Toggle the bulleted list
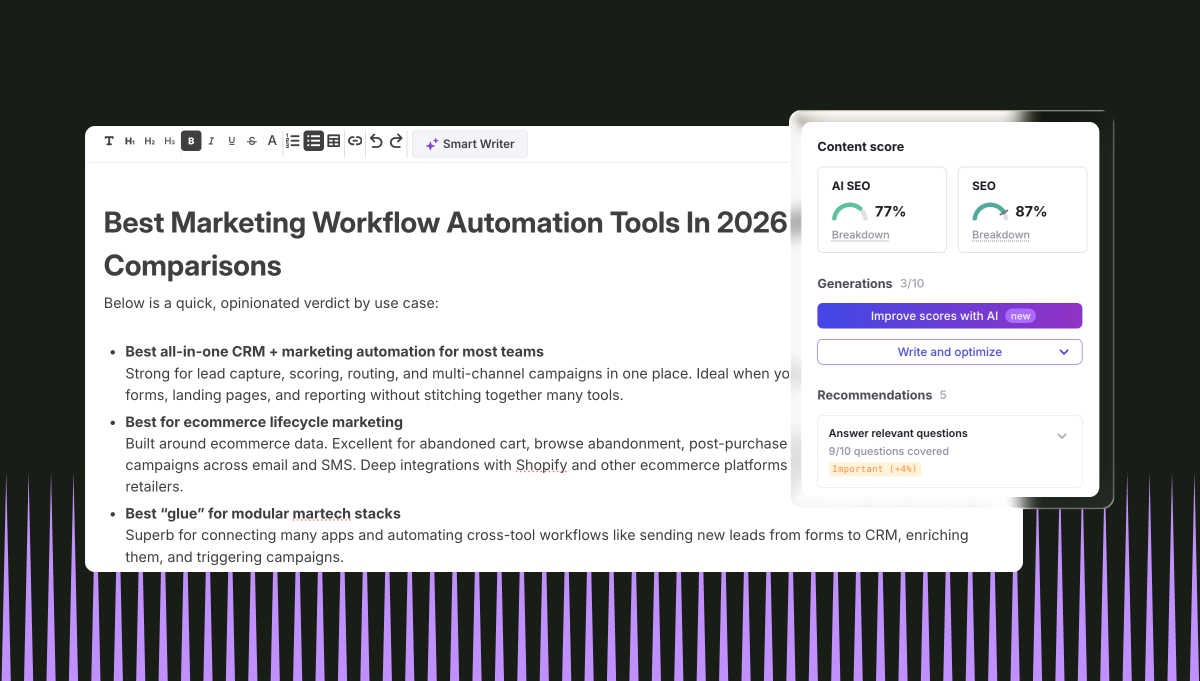 pyautogui.click(x=314, y=142)
